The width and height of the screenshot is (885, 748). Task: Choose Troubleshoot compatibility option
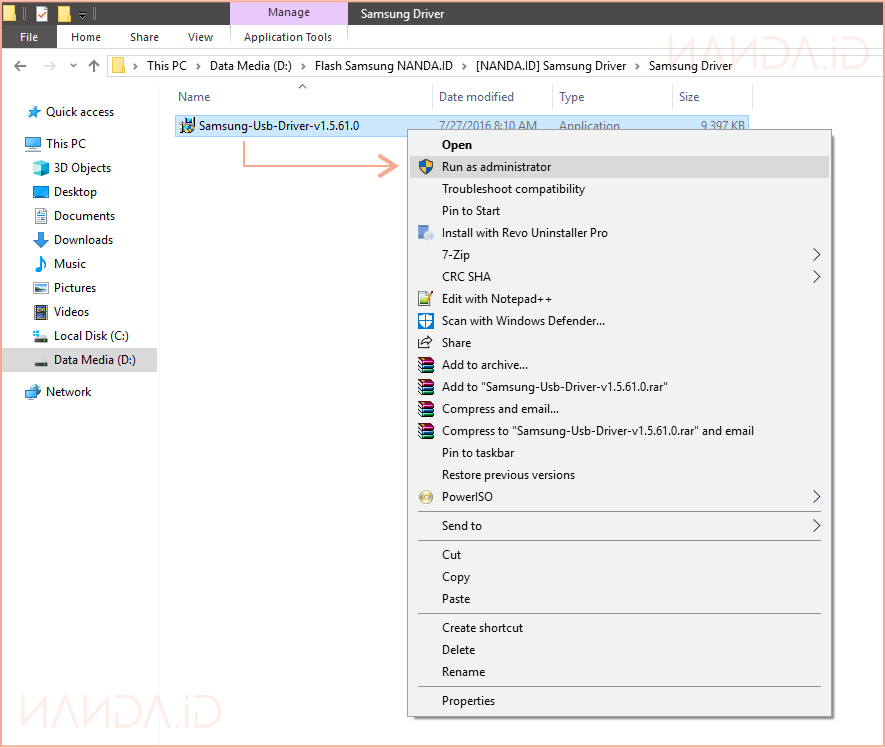tap(513, 189)
